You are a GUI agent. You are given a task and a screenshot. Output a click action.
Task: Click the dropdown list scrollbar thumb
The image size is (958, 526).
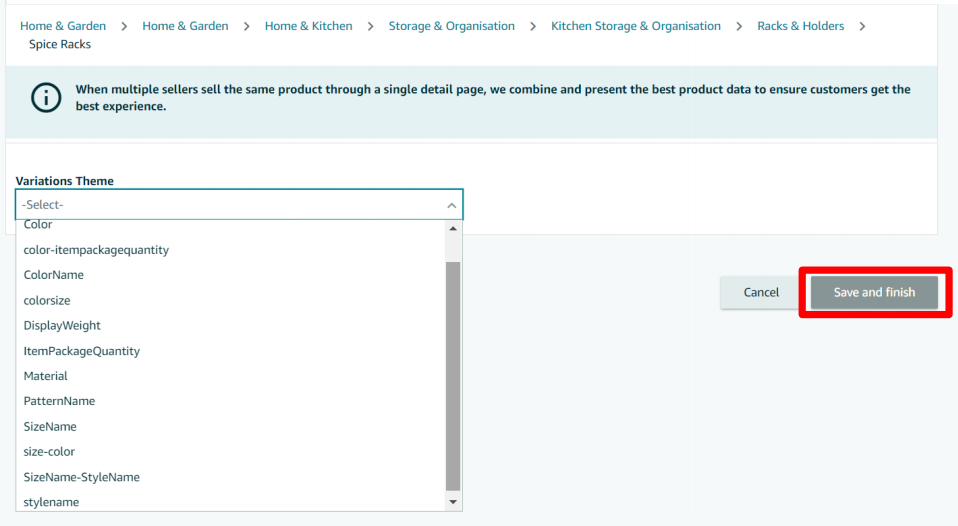(x=453, y=375)
